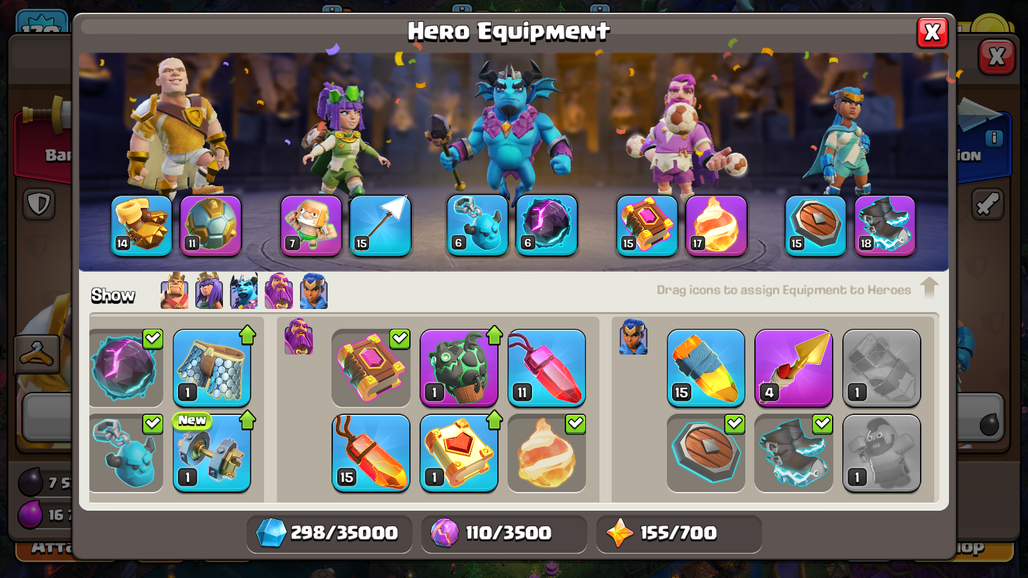Pick the New equipment with upgrade arrow
This screenshot has width=1028, height=578.
coord(212,453)
